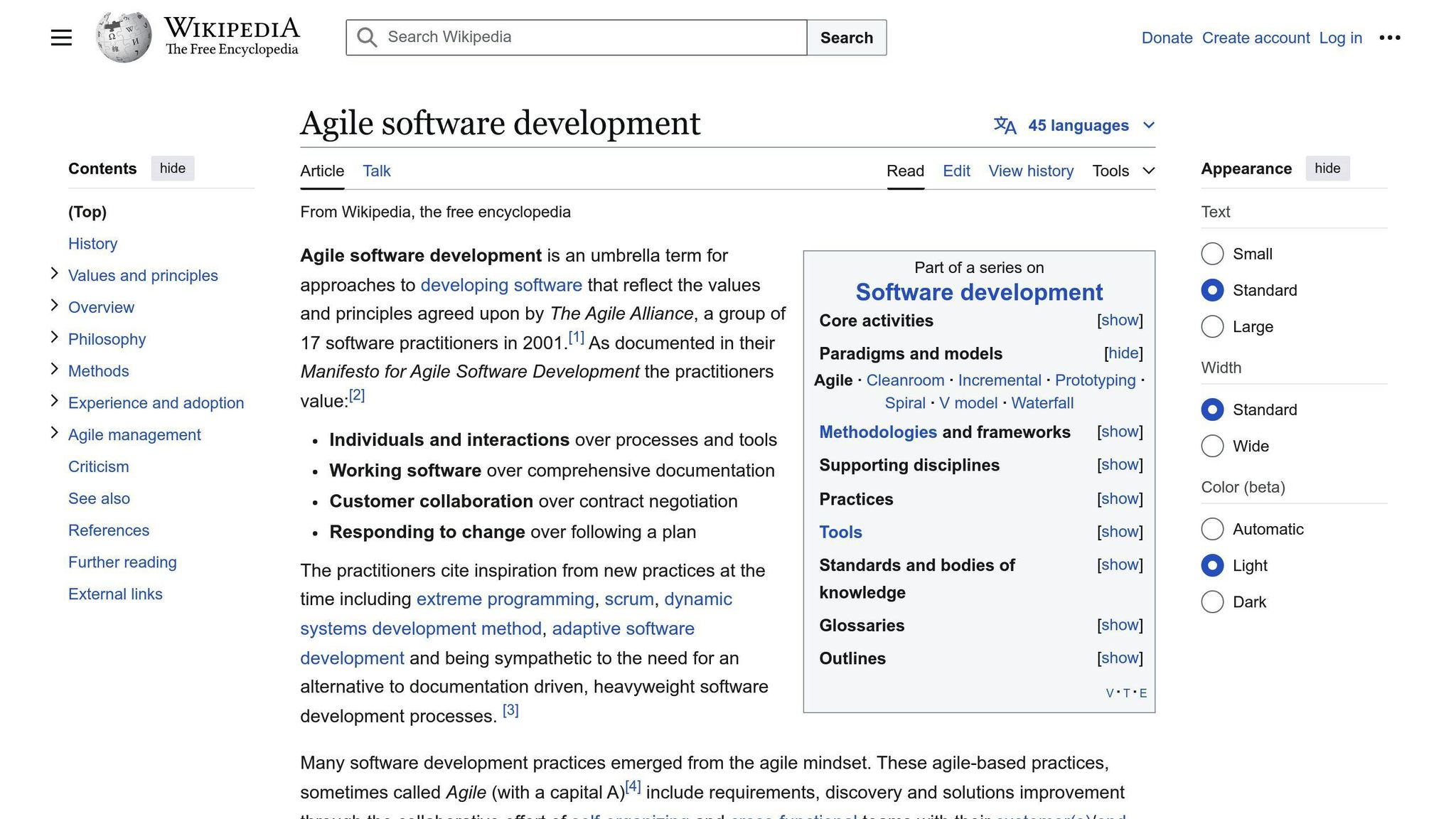Image resolution: width=1456 pixels, height=819 pixels.
Task: Expand the Philosophy section in Contents
Action: [54, 336]
